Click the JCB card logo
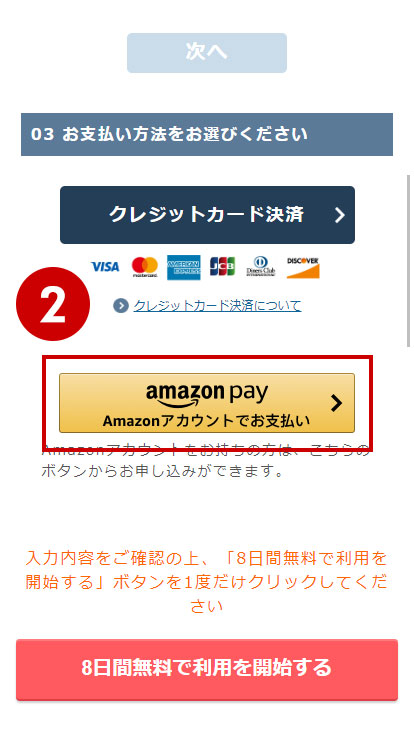414x753 pixels. tap(222, 267)
